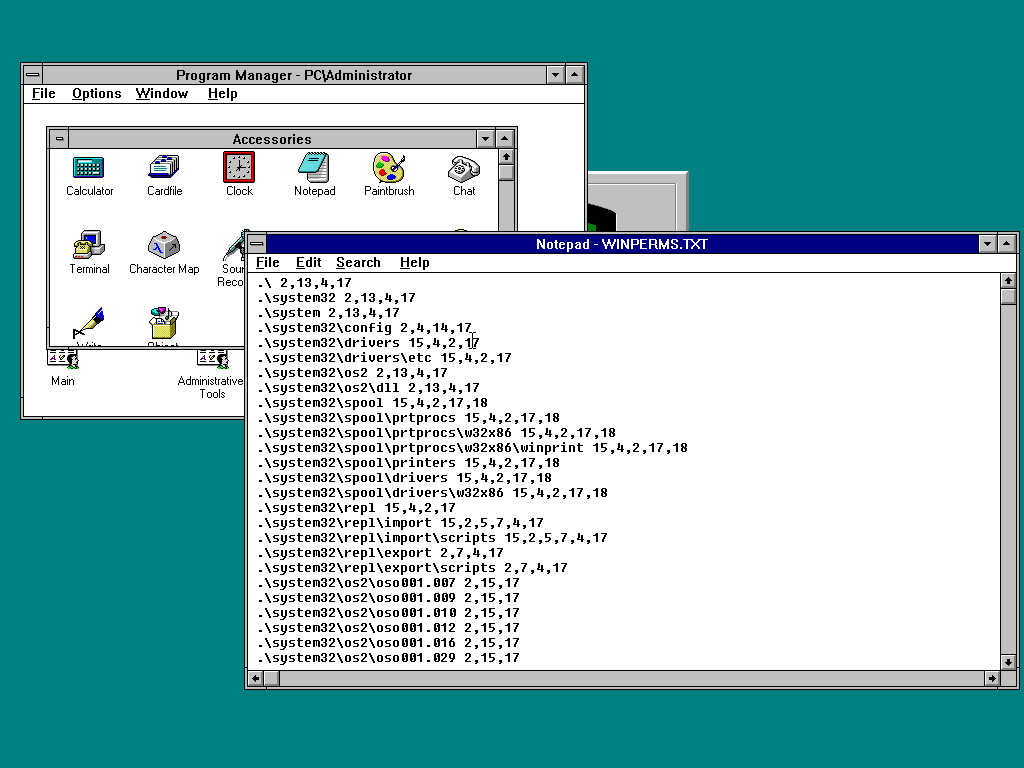Image resolution: width=1024 pixels, height=768 pixels.
Task: Open Notepad Edit menu
Action: (x=308, y=263)
